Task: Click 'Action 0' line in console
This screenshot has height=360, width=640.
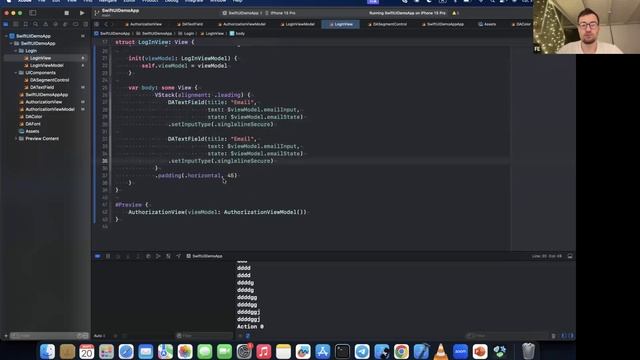Action: click(x=250, y=327)
